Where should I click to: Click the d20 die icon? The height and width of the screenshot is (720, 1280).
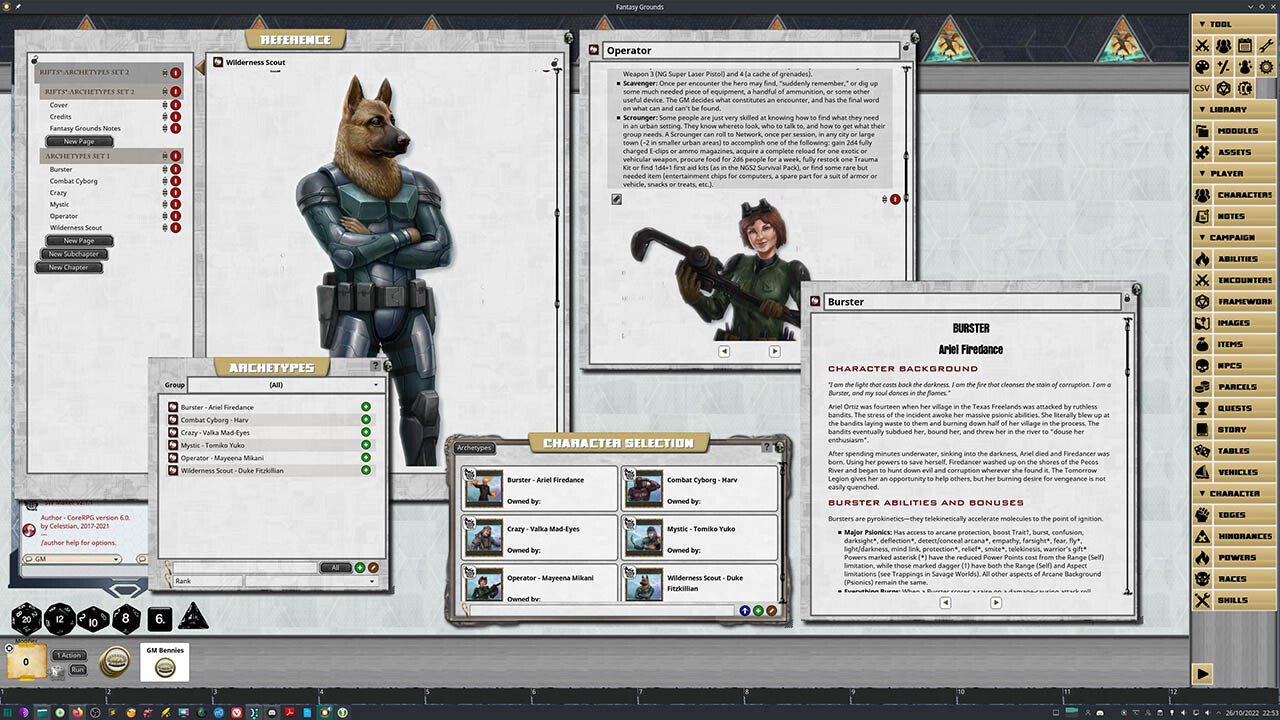pyautogui.click(x=26, y=619)
